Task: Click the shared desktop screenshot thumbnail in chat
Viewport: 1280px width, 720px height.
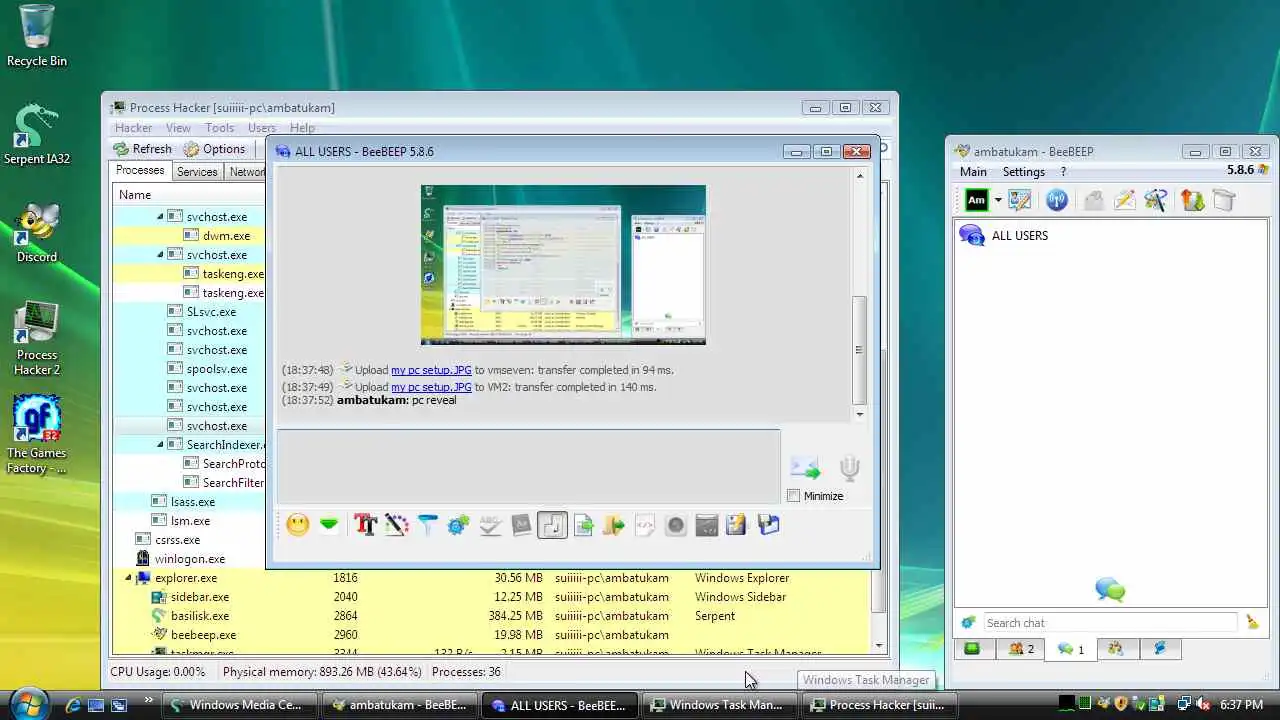Action: tap(563, 265)
